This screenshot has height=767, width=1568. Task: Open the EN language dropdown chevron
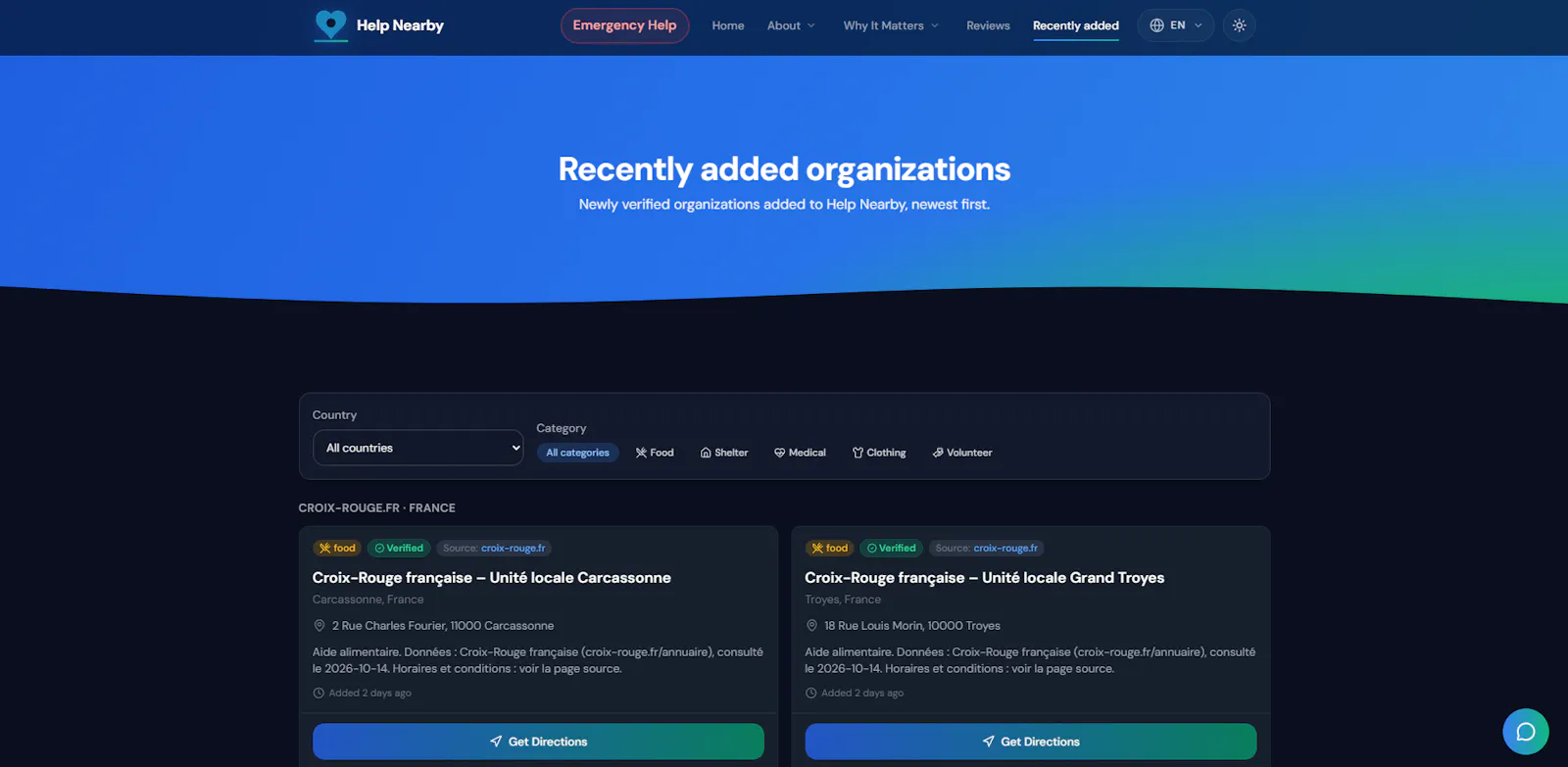[x=1199, y=25]
